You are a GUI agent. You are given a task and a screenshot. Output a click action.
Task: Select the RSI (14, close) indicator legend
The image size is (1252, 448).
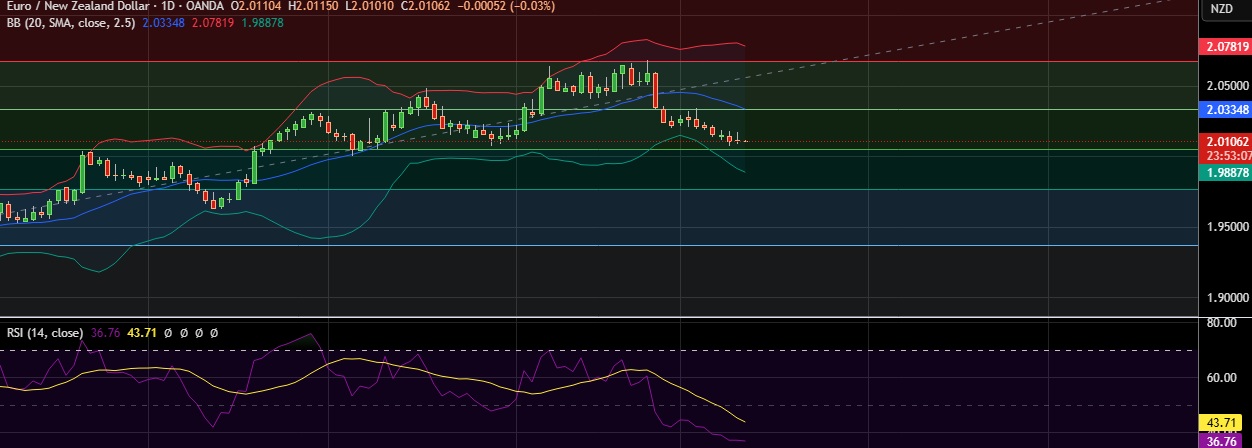click(x=45, y=332)
